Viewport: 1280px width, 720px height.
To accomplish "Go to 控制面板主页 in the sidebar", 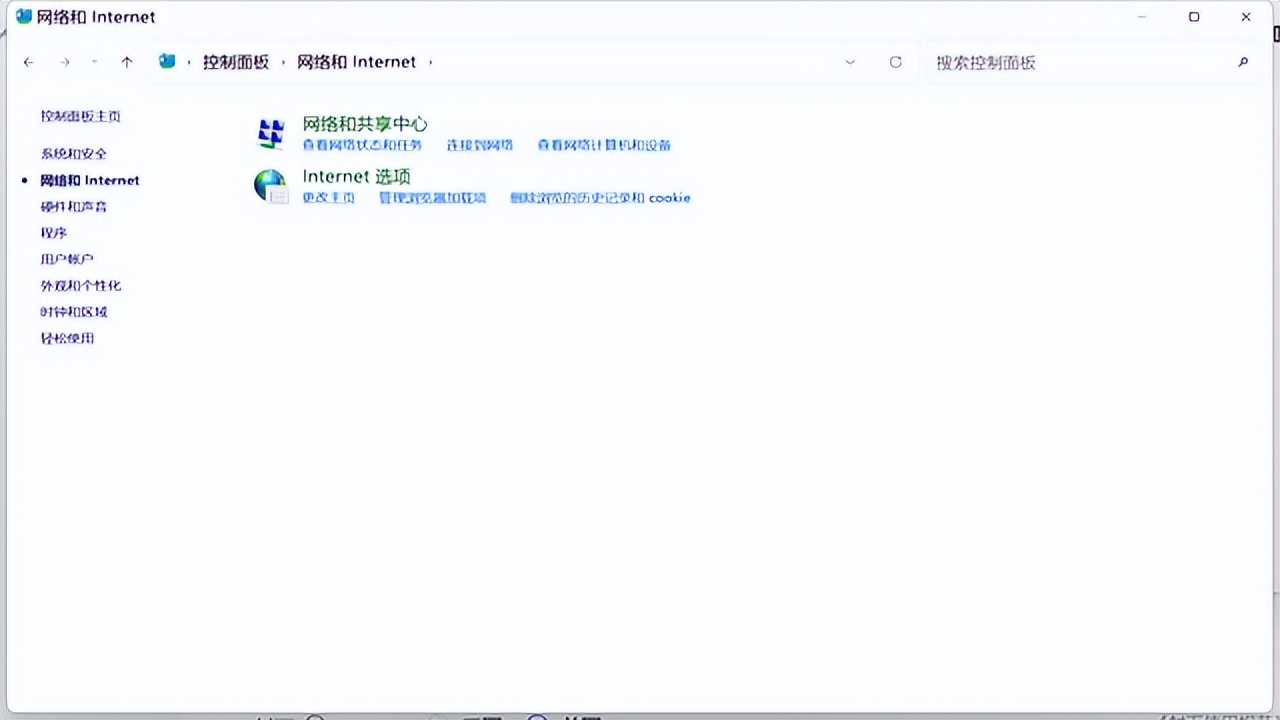I will point(81,116).
